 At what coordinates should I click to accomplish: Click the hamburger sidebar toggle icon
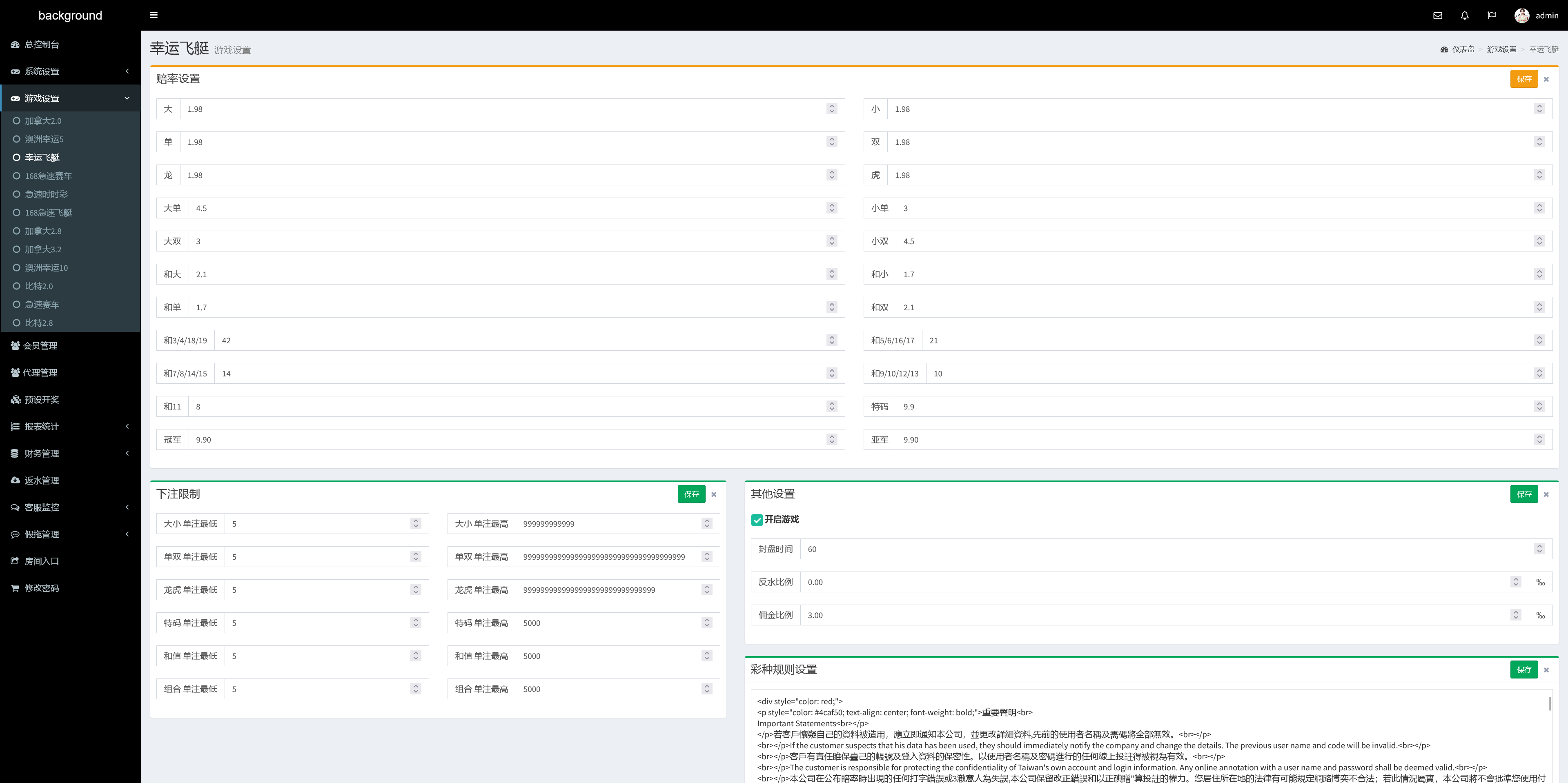pos(154,15)
